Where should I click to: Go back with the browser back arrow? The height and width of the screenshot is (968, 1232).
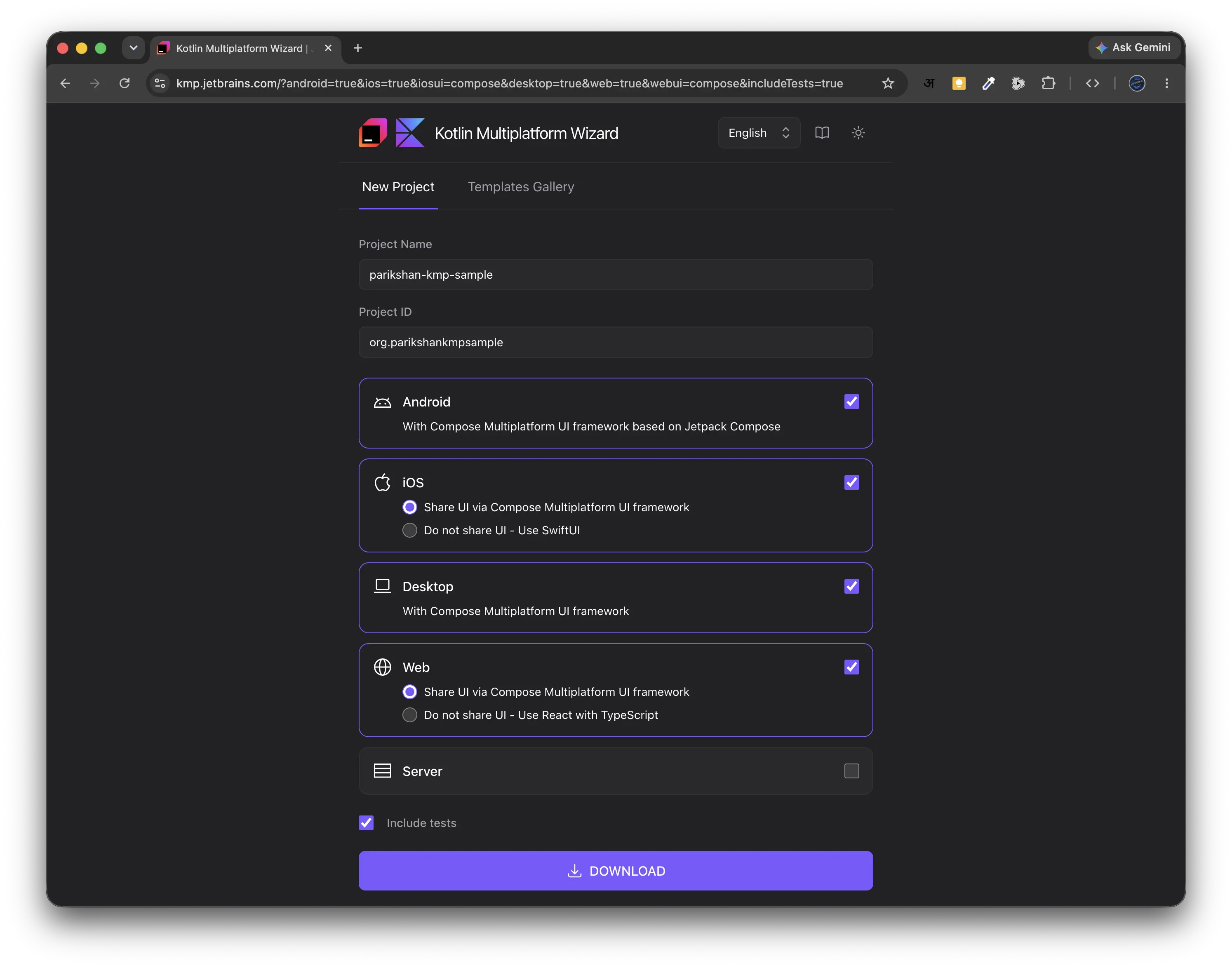pyautogui.click(x=65, y=83)
